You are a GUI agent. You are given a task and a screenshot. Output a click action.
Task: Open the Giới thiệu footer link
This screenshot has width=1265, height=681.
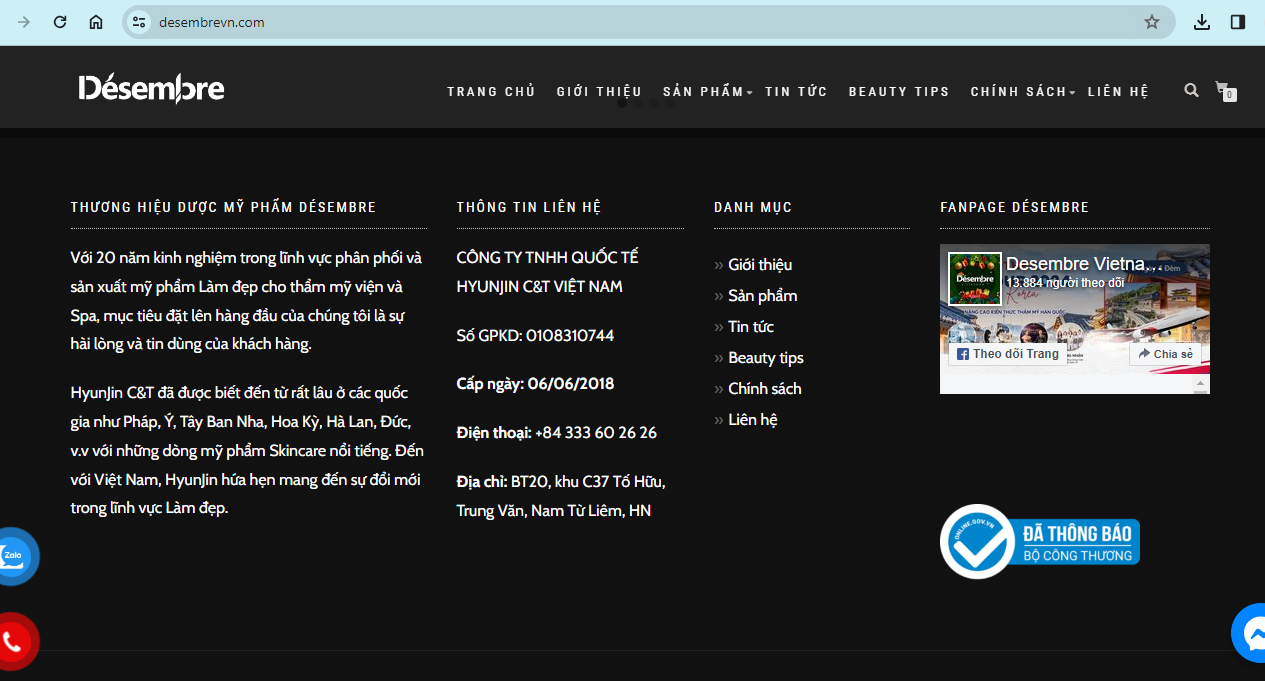click(x=759, y=265)
